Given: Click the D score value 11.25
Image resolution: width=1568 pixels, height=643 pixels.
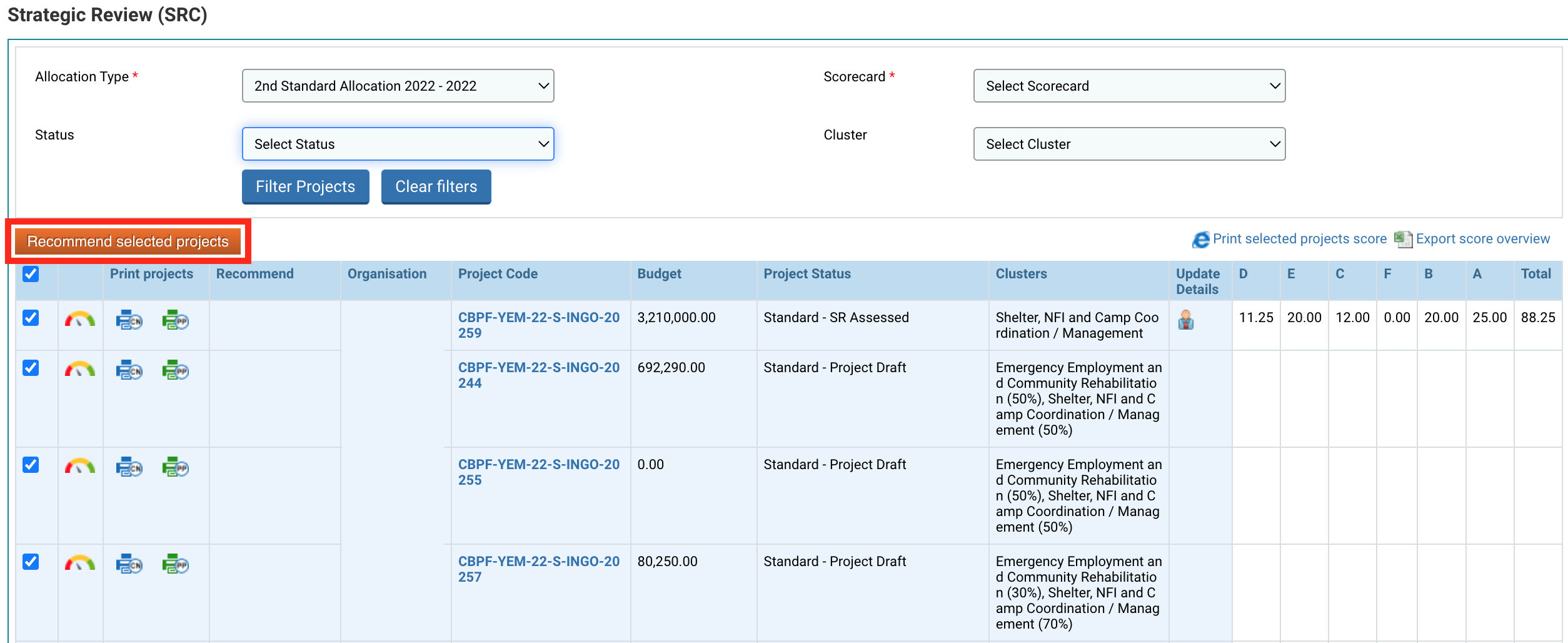Looking at the screenshot, I should (x=1256, y=318).
